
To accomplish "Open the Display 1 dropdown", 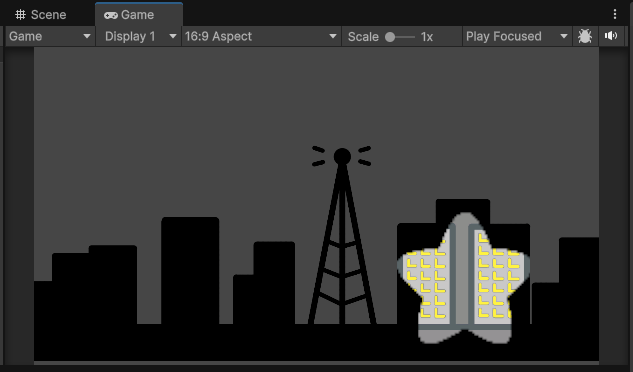I will pyautogui.click(x=139, y=36).
